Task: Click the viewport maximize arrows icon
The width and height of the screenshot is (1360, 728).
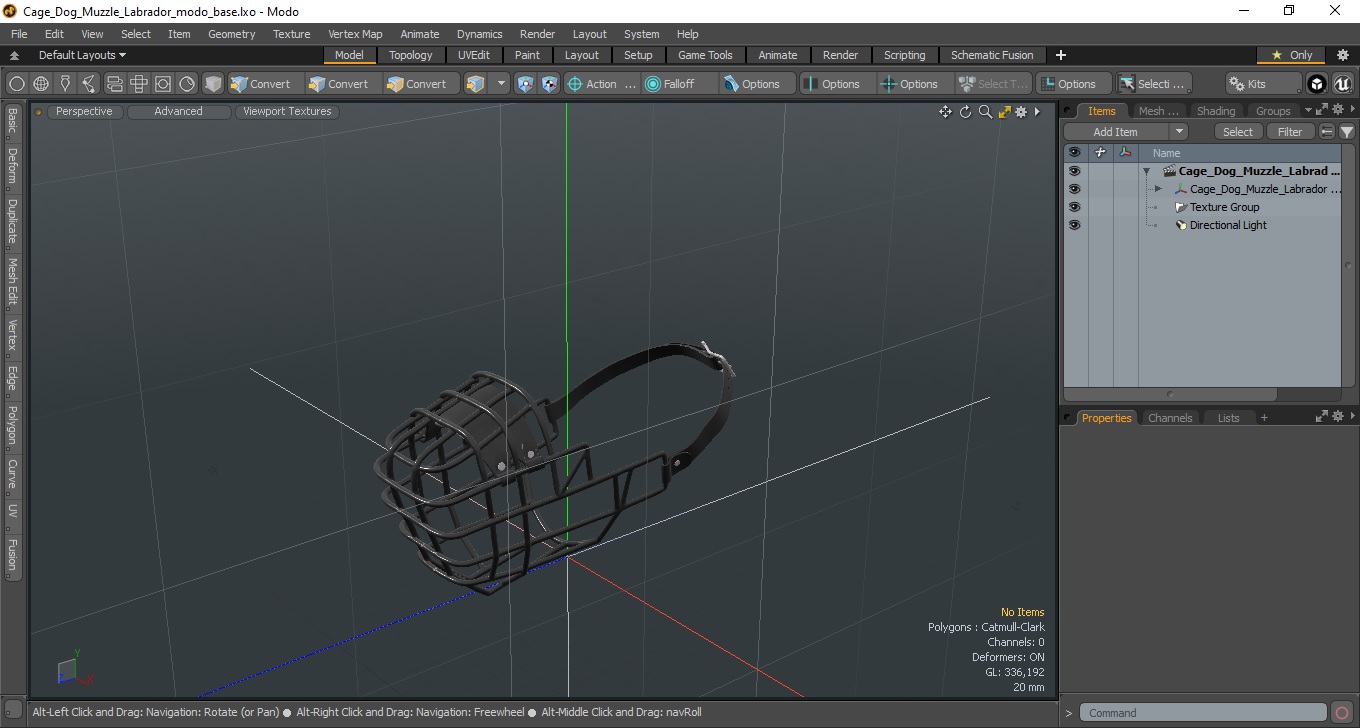Action: click(1004, 112)
